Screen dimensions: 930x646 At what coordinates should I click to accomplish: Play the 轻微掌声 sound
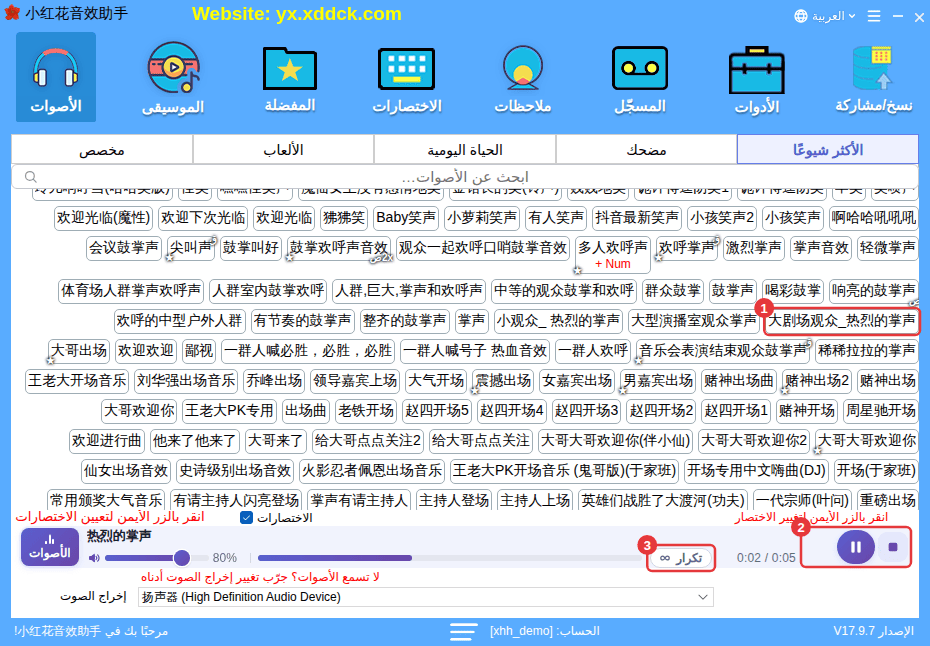[887, 247]
